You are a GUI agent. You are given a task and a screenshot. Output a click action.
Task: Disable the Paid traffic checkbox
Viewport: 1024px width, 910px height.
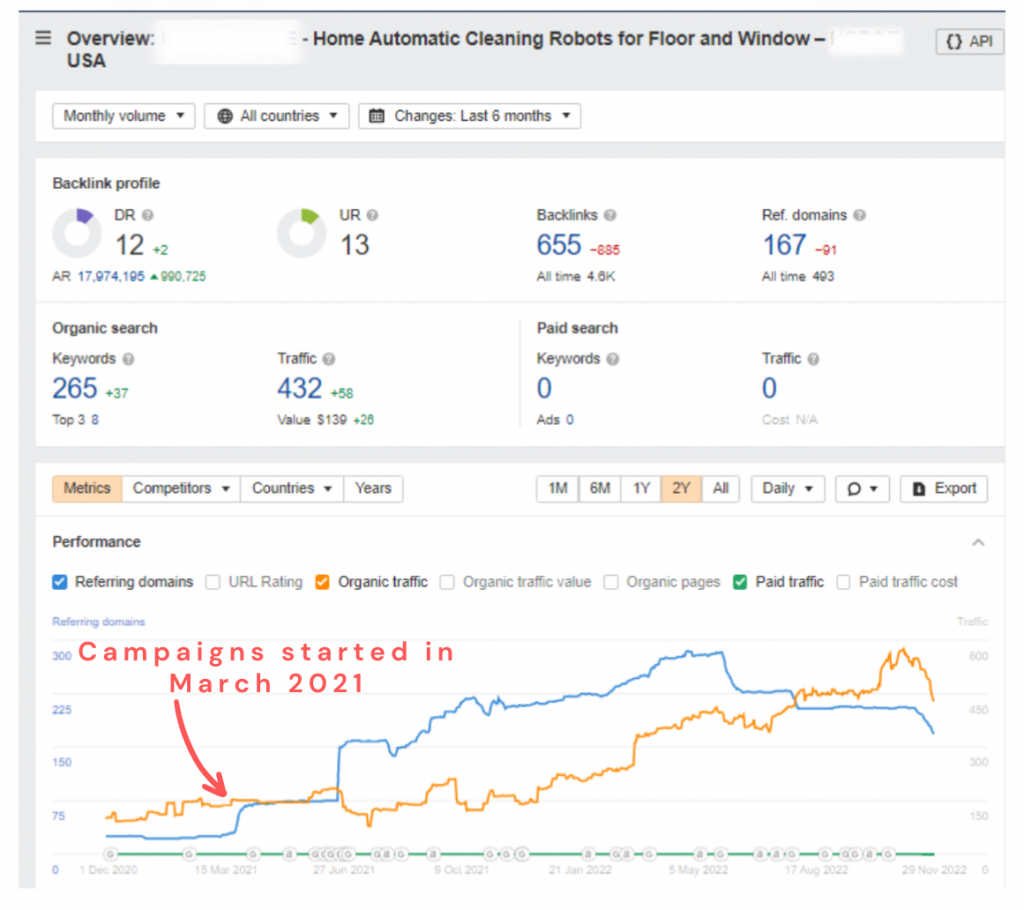click(740, 582)
